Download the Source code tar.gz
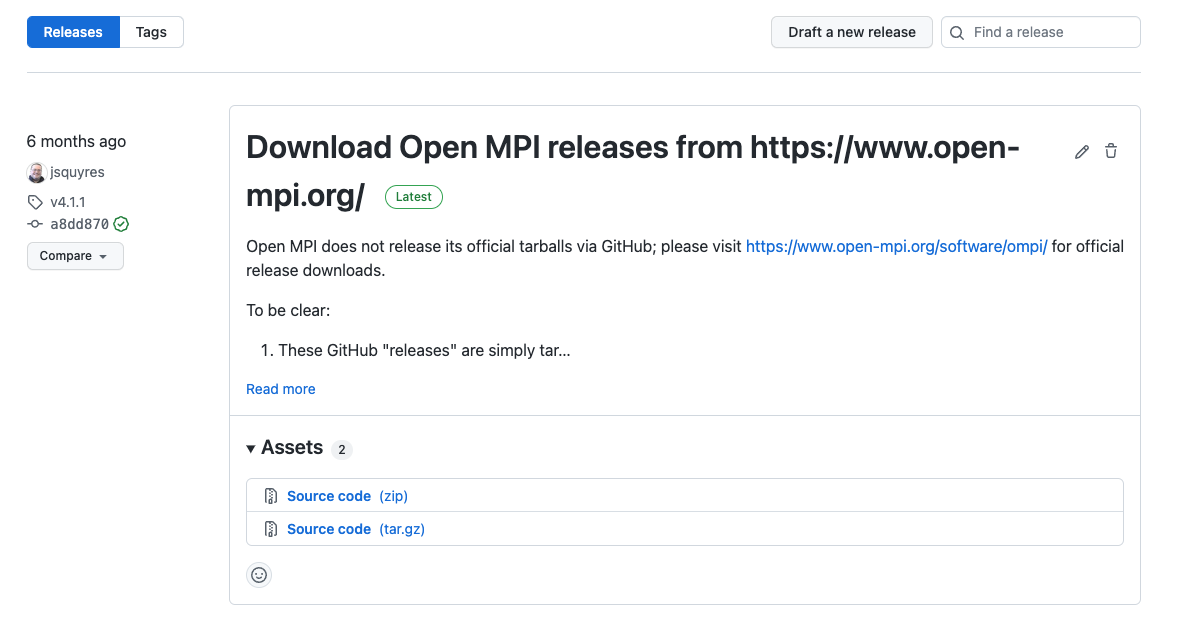Screen dimensions: 1197x629 click(x=329, y=529)
